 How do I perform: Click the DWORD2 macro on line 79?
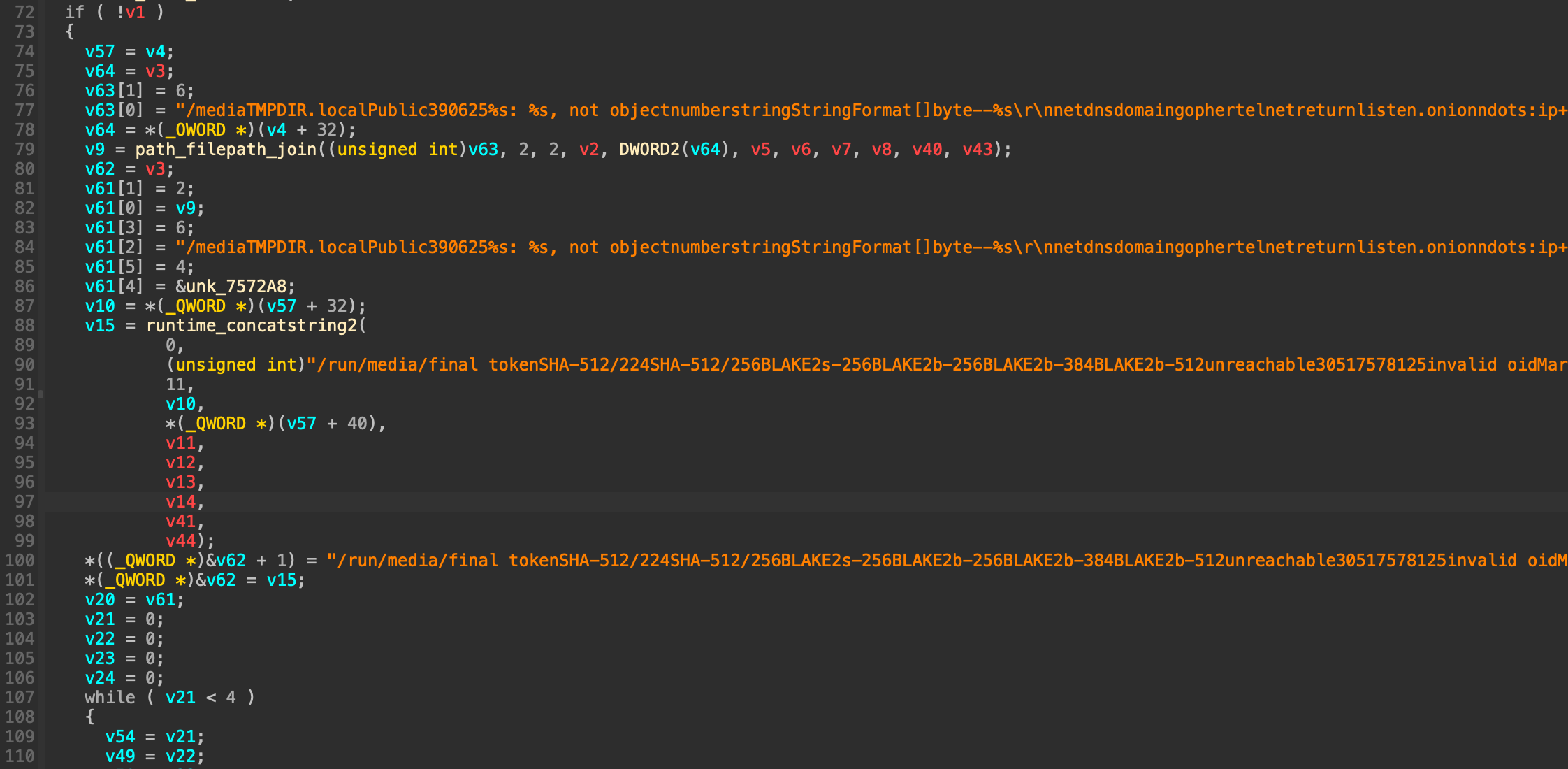(648, 150)
